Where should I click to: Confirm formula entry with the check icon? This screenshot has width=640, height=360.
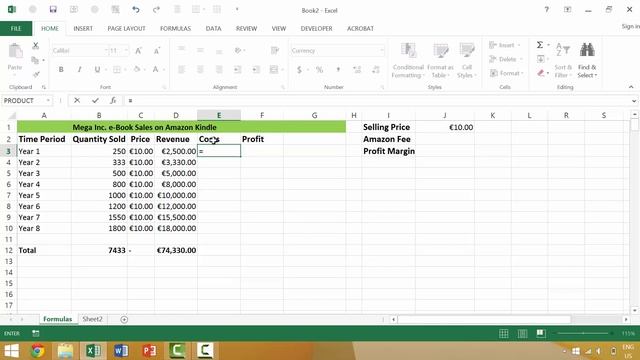click(x=95, y=100)
